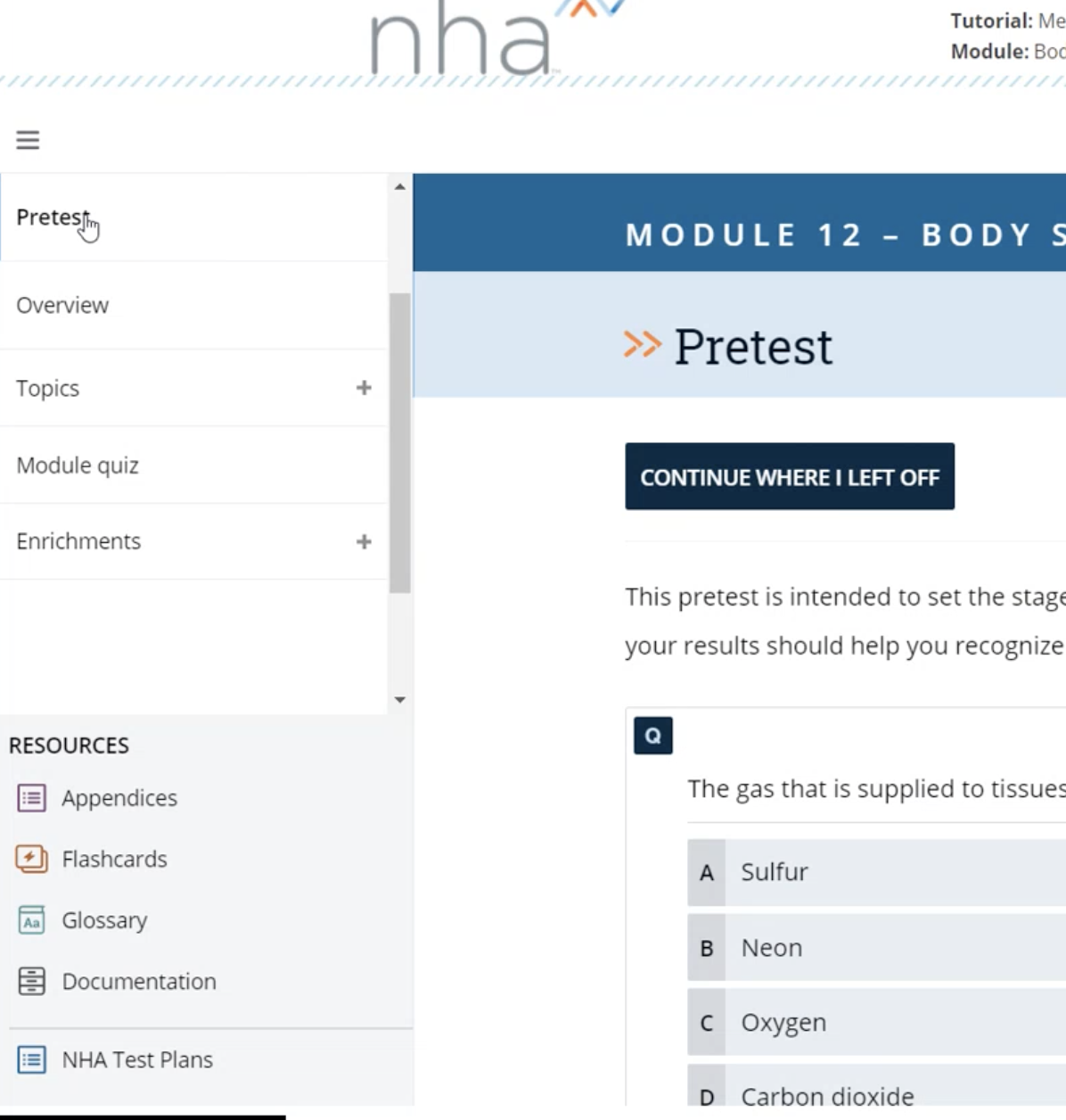
Task: Click the sidebar scroll down arrow
Action: 400,700
